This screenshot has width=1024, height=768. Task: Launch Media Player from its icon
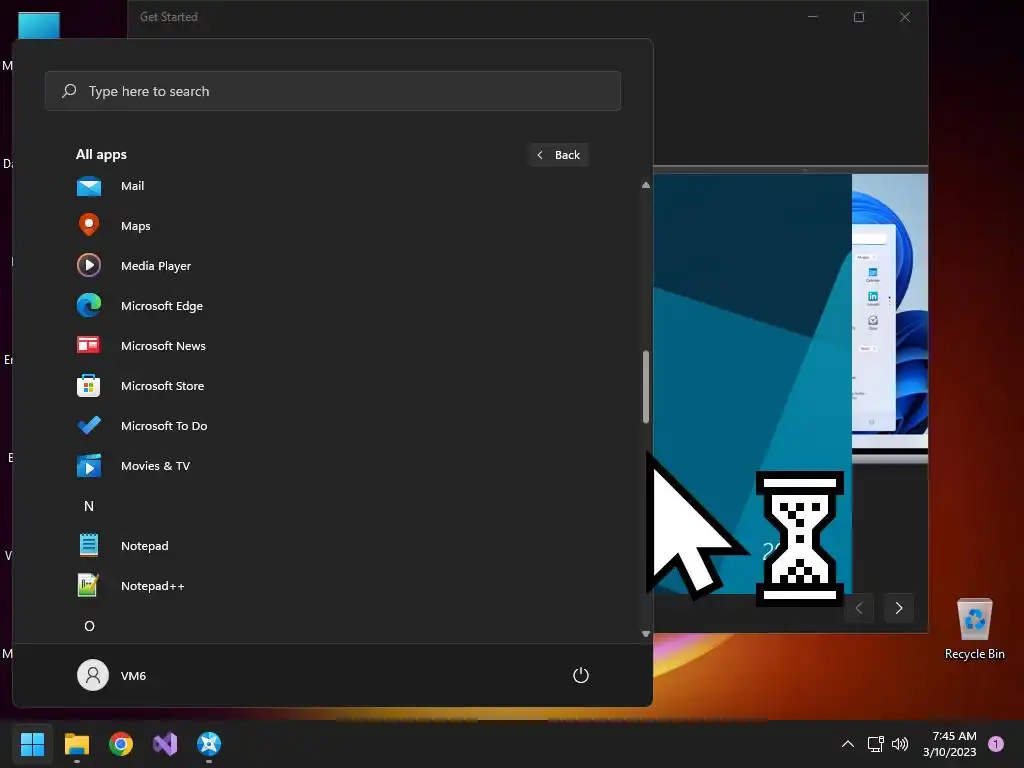(x=89, y=265)
